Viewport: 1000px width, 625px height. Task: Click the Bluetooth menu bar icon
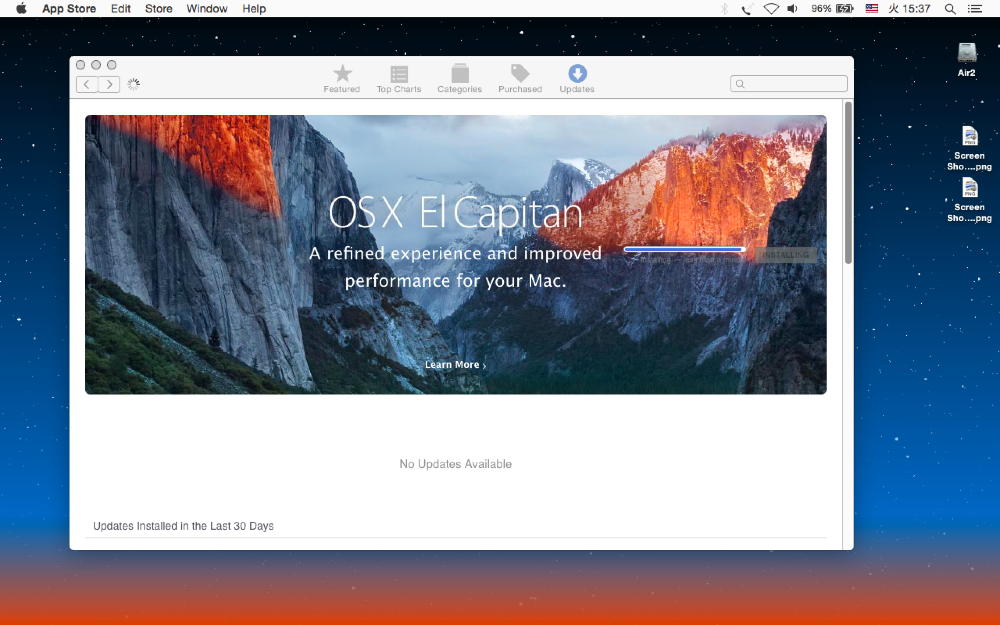pyautogui.click(x=724, y=9)
